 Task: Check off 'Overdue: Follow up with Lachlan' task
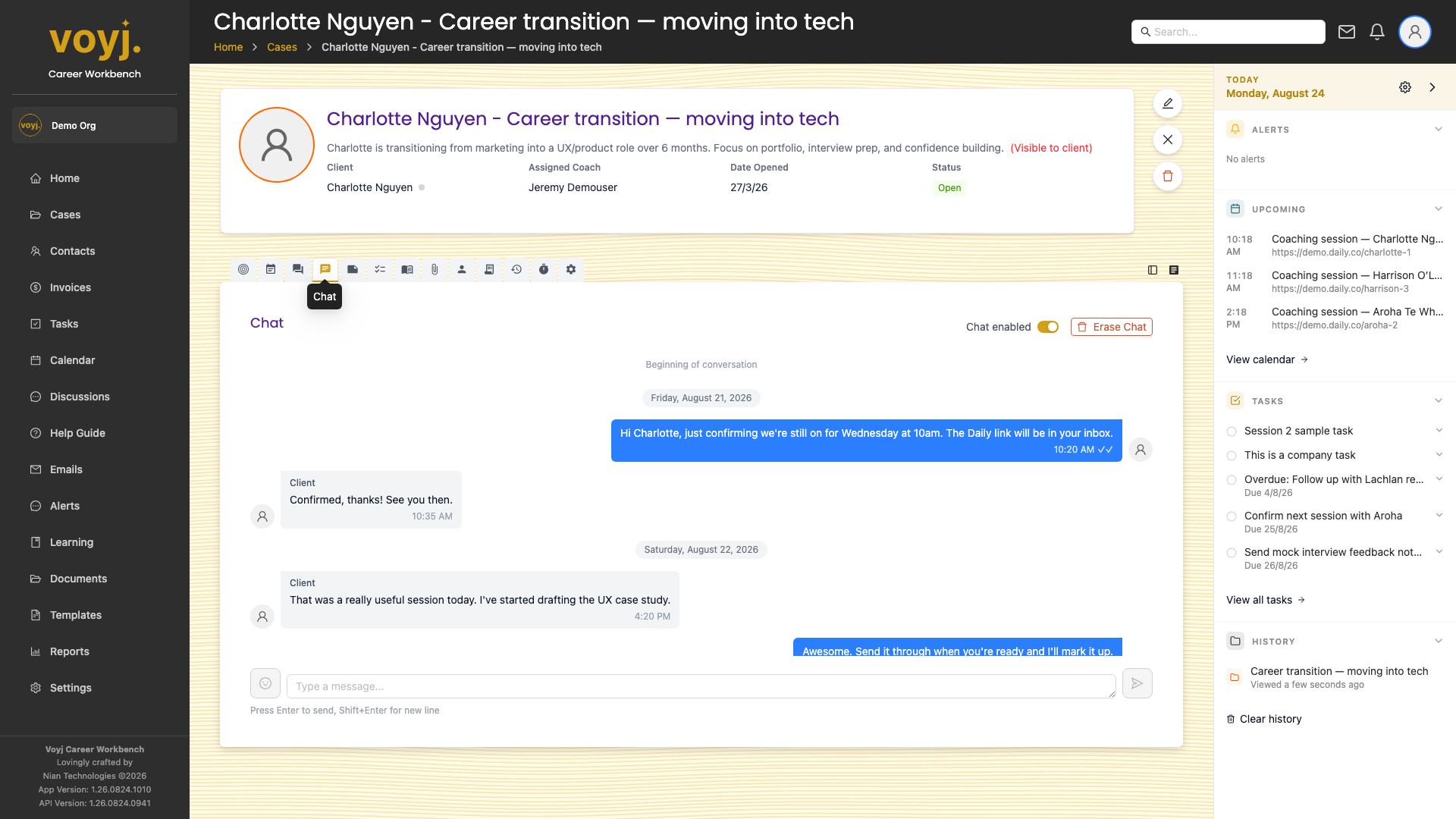click(x=1232, y=480)
